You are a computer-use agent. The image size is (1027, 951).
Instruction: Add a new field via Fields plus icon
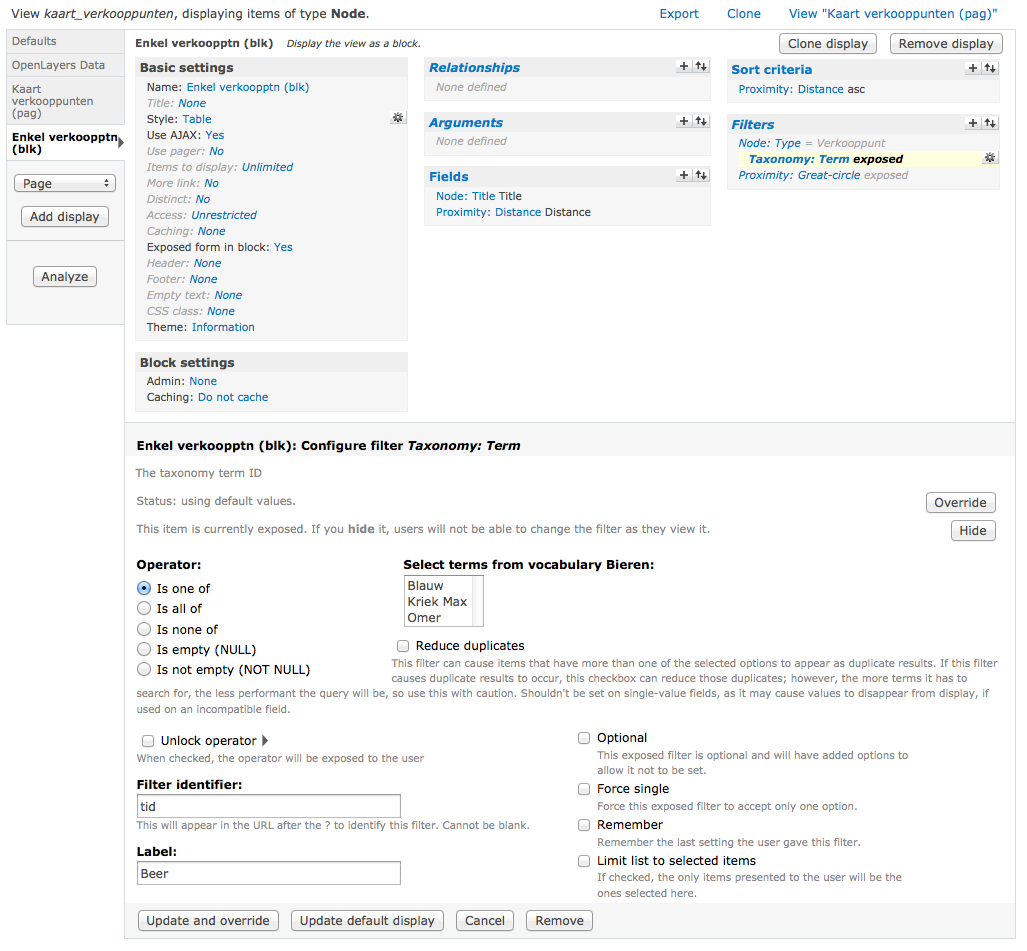pos(684,175)
